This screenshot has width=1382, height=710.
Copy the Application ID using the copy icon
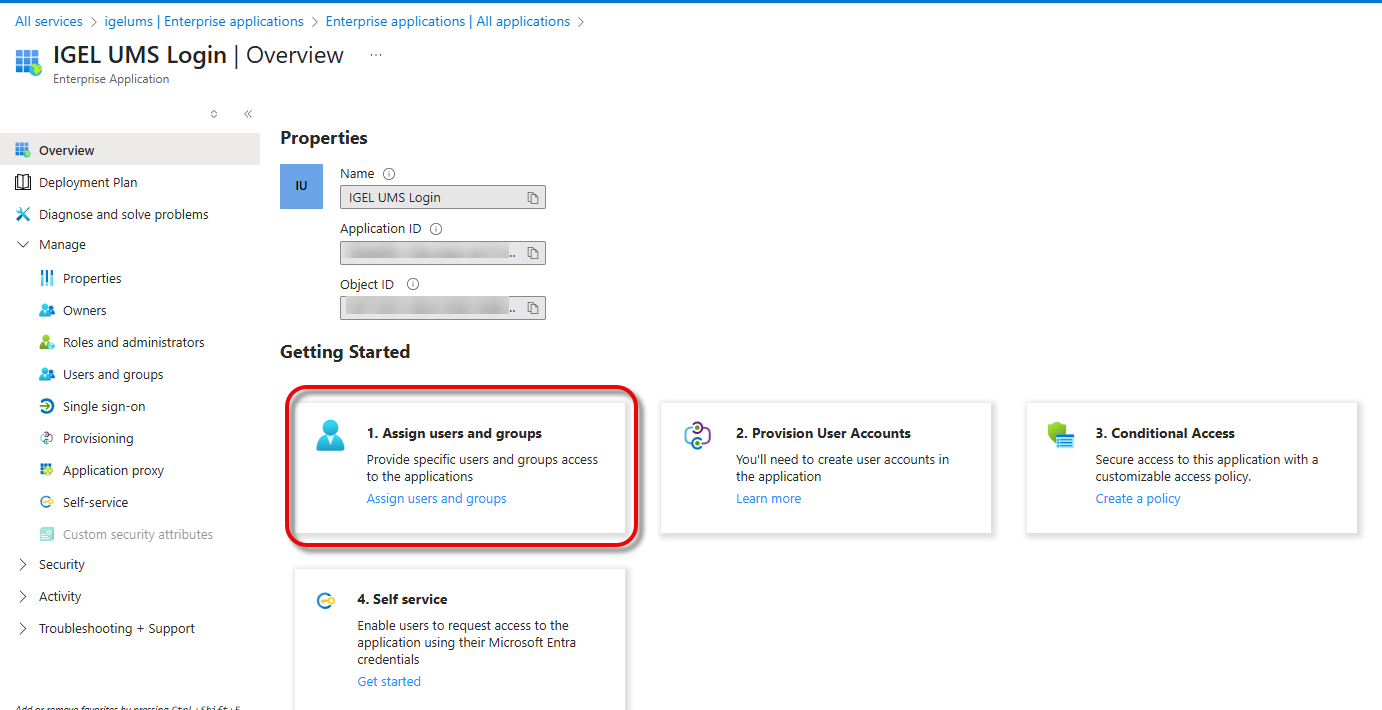[534, 252]
